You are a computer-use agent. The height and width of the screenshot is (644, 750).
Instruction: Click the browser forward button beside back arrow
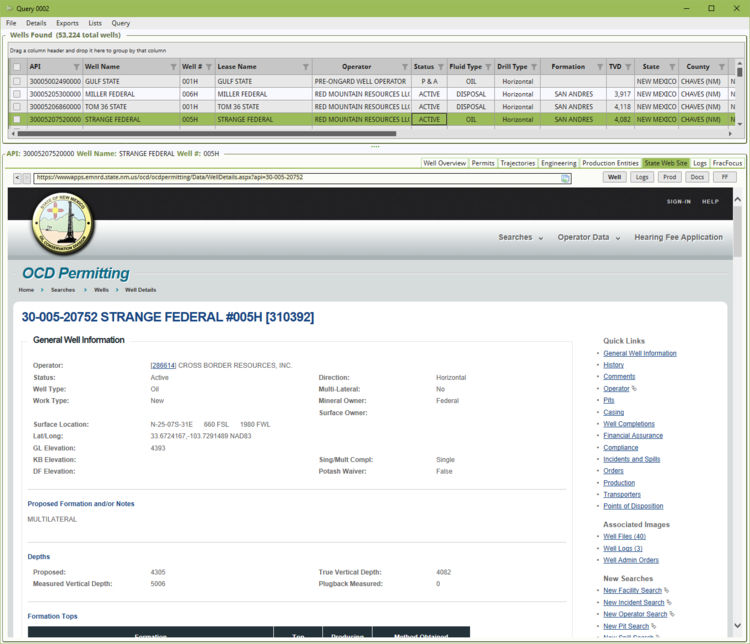click(27, 178)
